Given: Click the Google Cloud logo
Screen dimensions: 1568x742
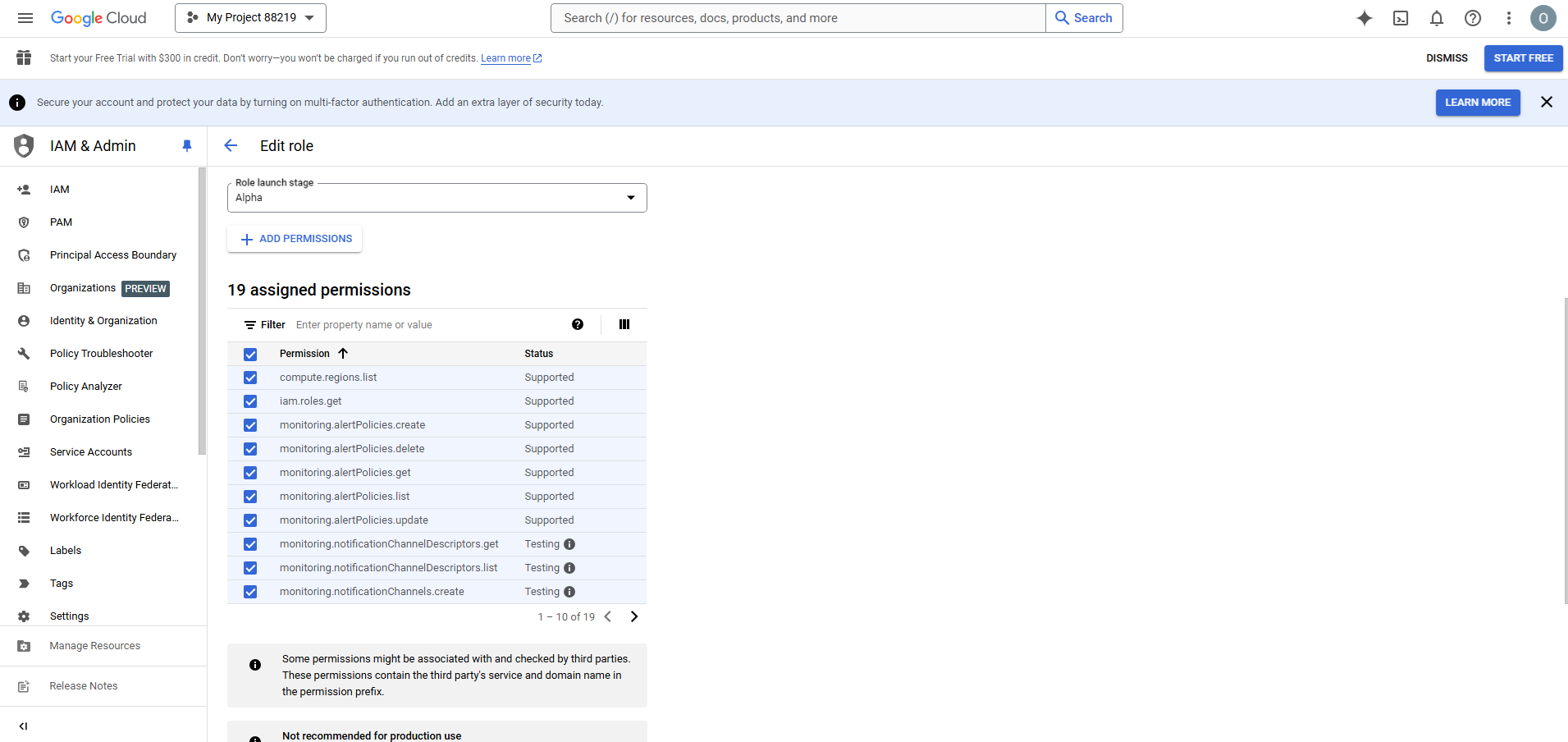Looking at the screenshot, I should (98, 18).
